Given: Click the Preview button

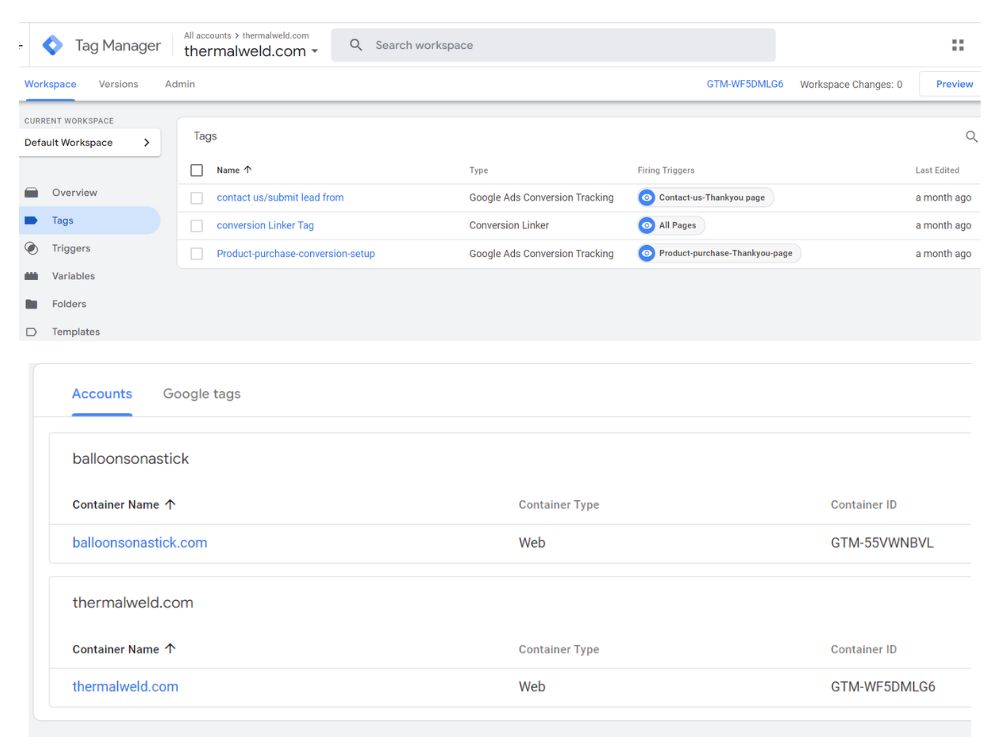Looking at the screenshot, I should 952,84.
